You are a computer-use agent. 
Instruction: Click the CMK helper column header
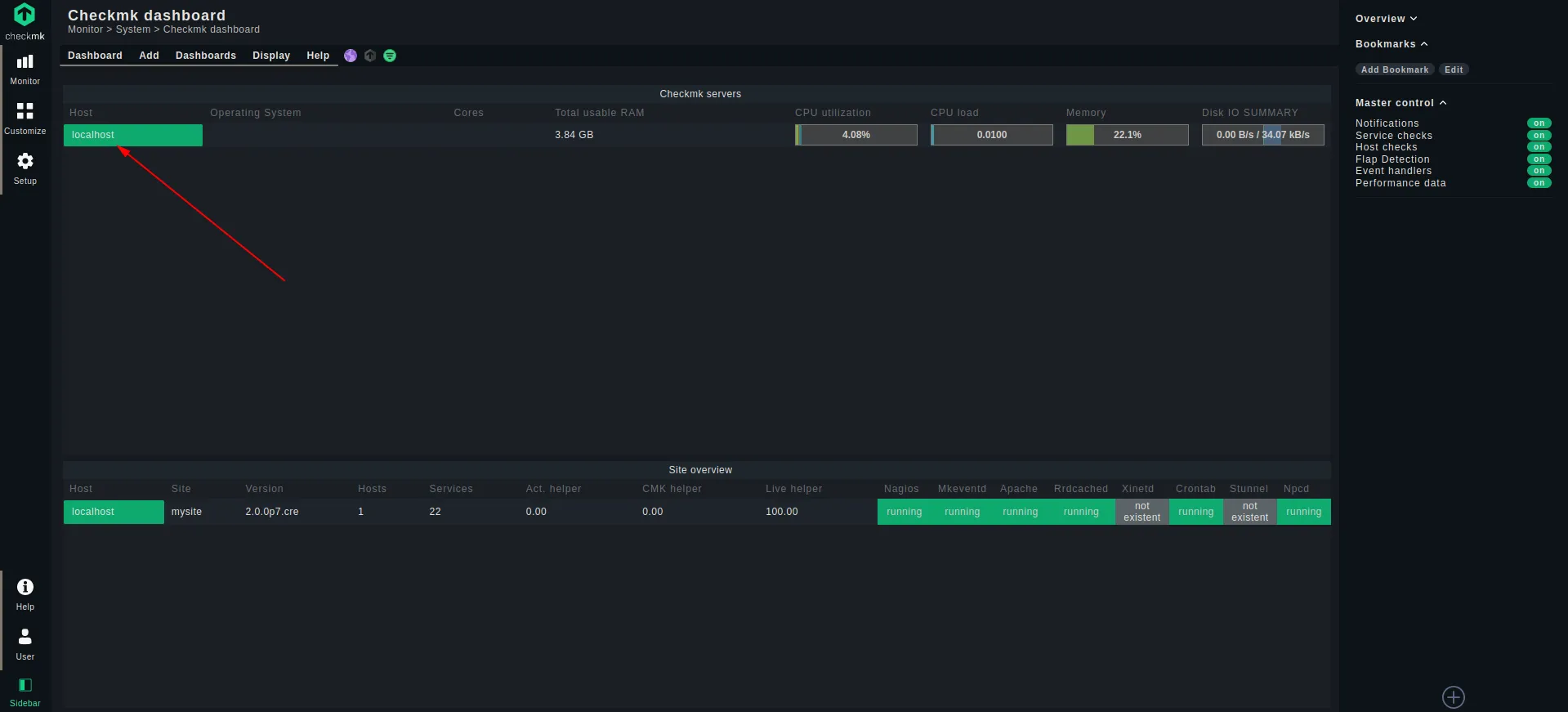[x=672, y=489]
